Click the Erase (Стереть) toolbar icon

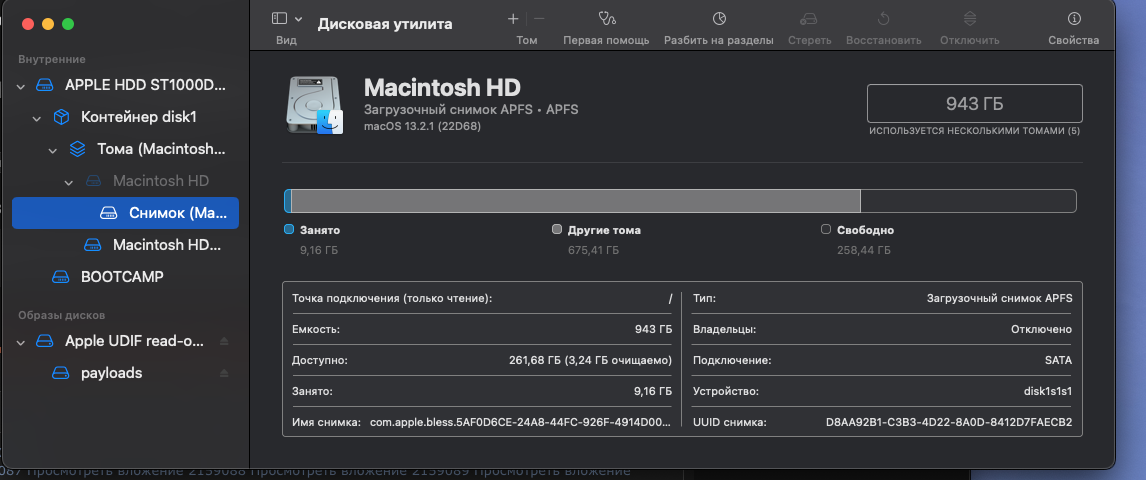[809, 19]
